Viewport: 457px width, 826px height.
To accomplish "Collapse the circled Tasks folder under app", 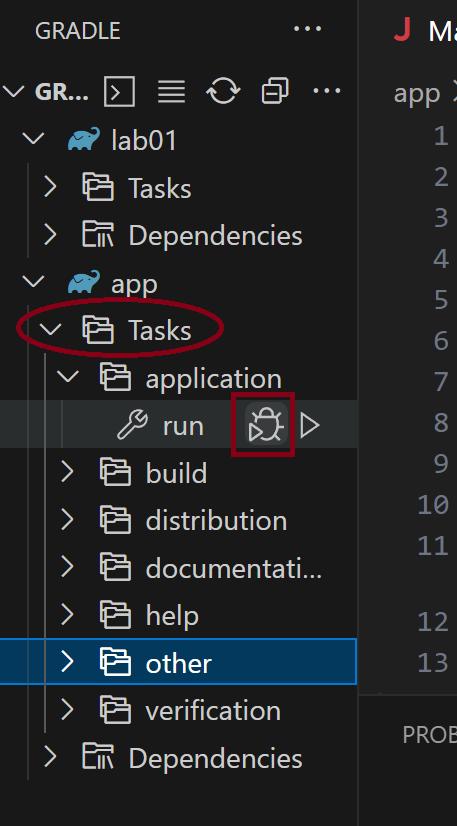I will (51, 330).
